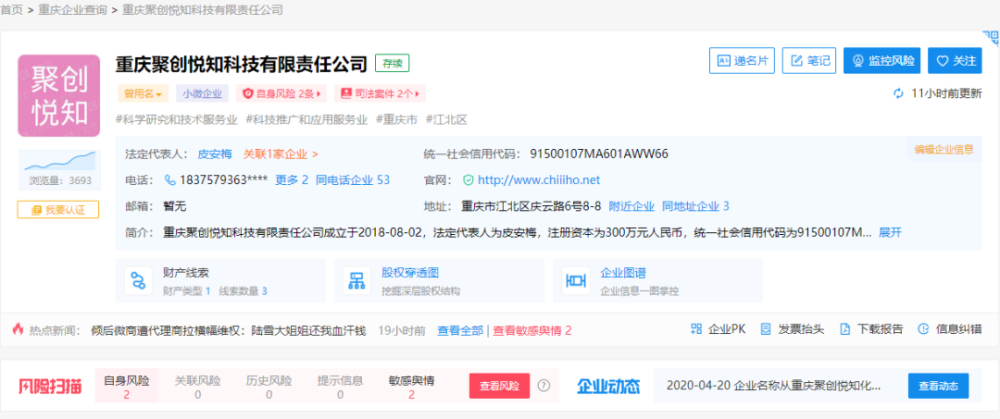Image resolution: width=1000 pixels, height=419 pixels.
Task: Open 查看敏感舆情 2 link
Action: click(532, 330)
